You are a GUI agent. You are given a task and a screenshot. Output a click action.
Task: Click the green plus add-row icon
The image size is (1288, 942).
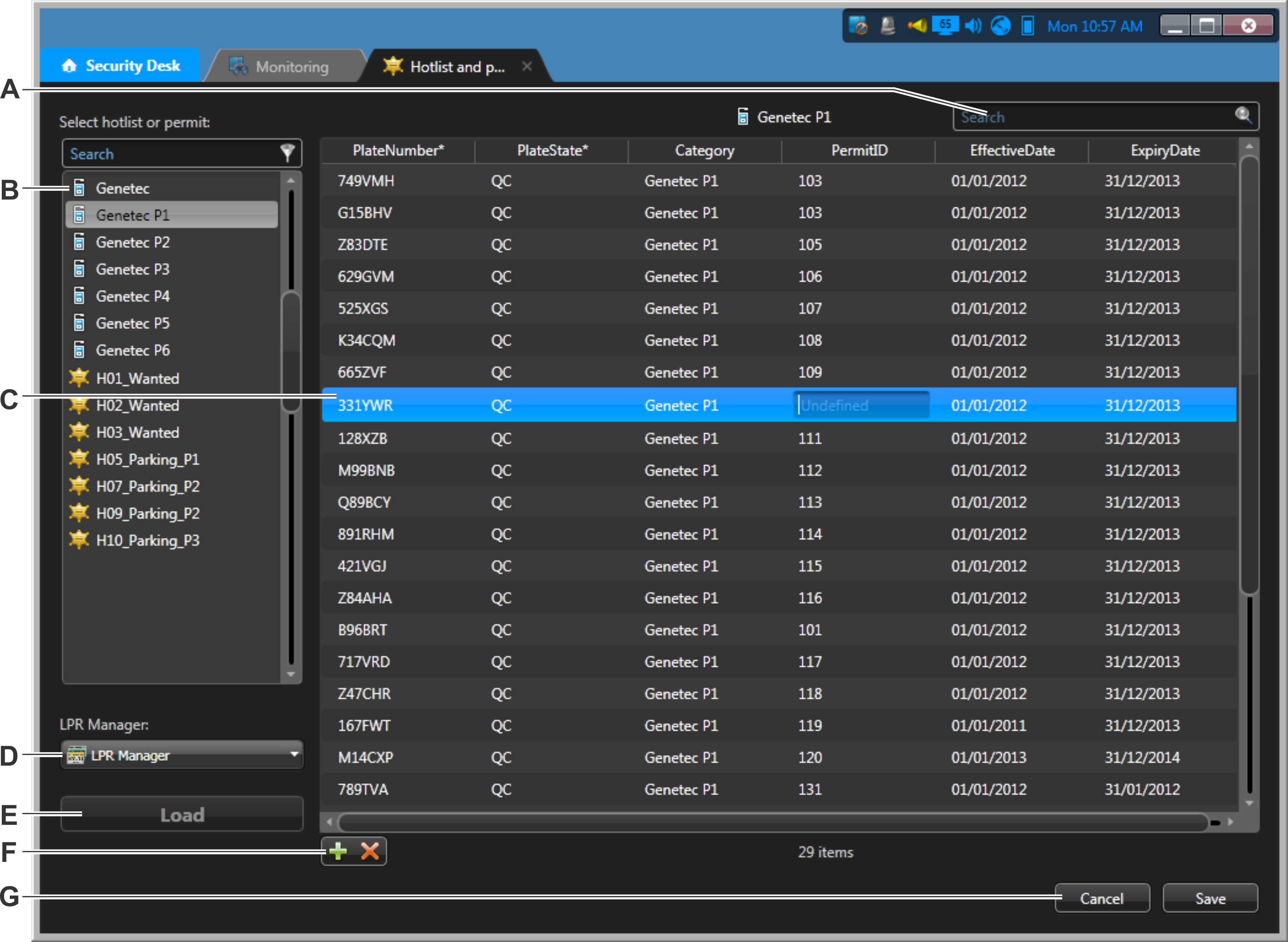pos(338,851)
